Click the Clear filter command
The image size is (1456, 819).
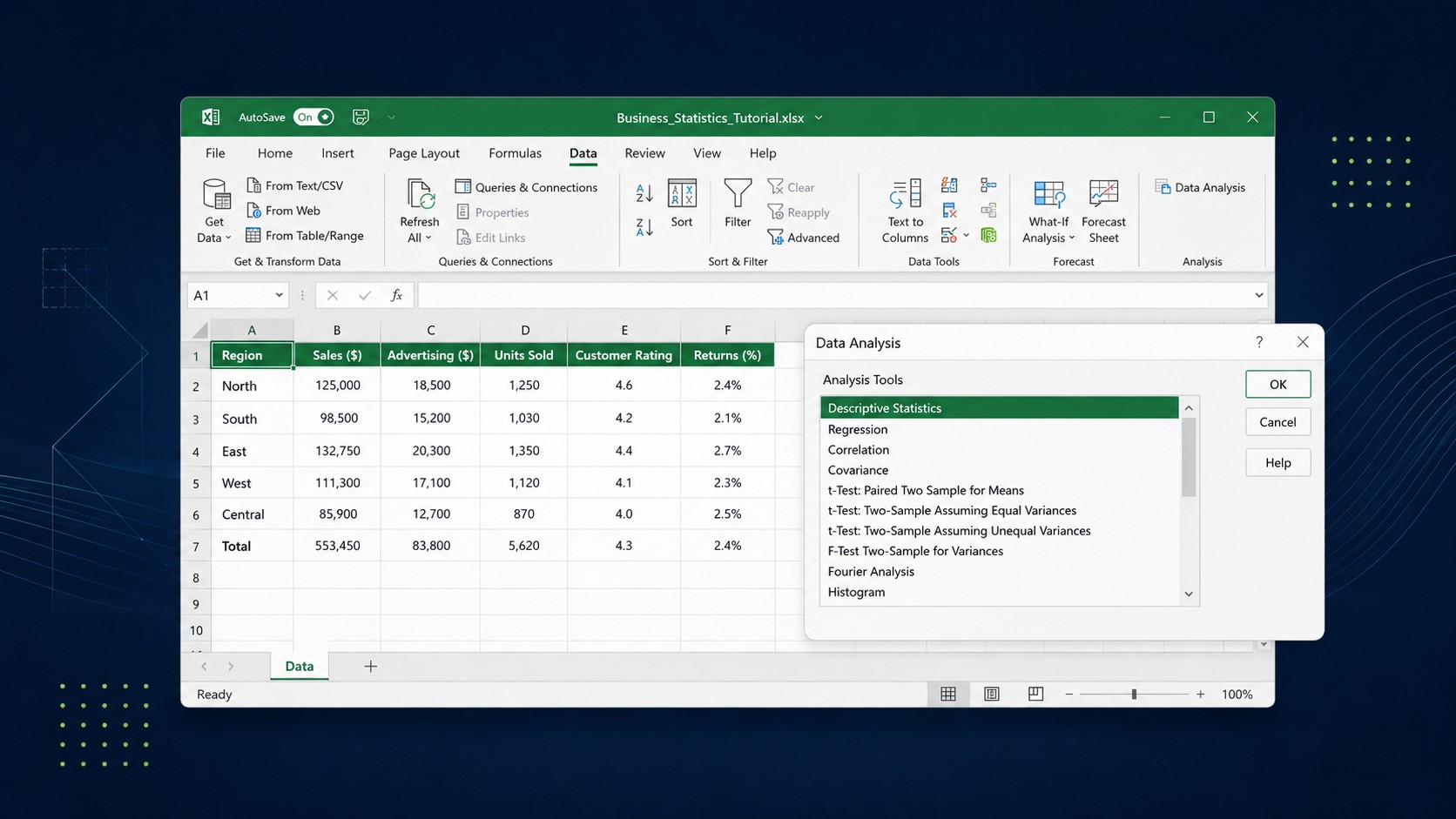click(x=791, y=187)
